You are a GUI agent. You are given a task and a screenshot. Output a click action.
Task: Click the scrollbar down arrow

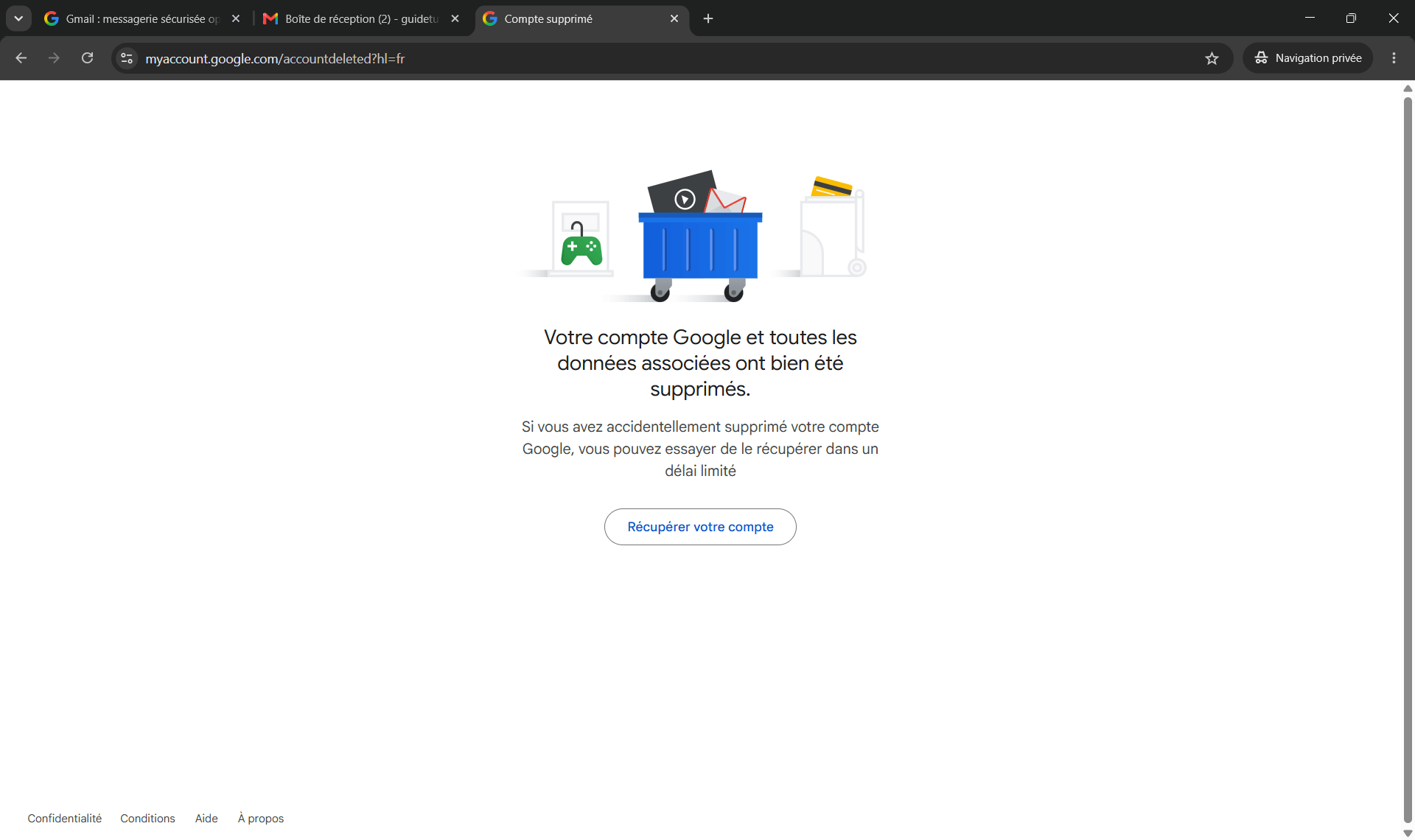[x=1408, y=833]
